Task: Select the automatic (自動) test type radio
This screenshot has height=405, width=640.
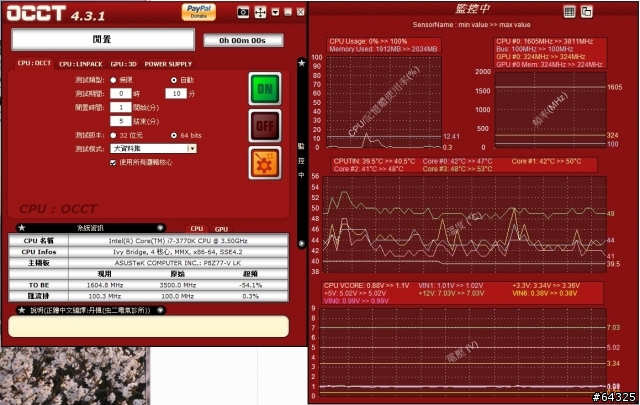Action: click(x=174, y=80)
